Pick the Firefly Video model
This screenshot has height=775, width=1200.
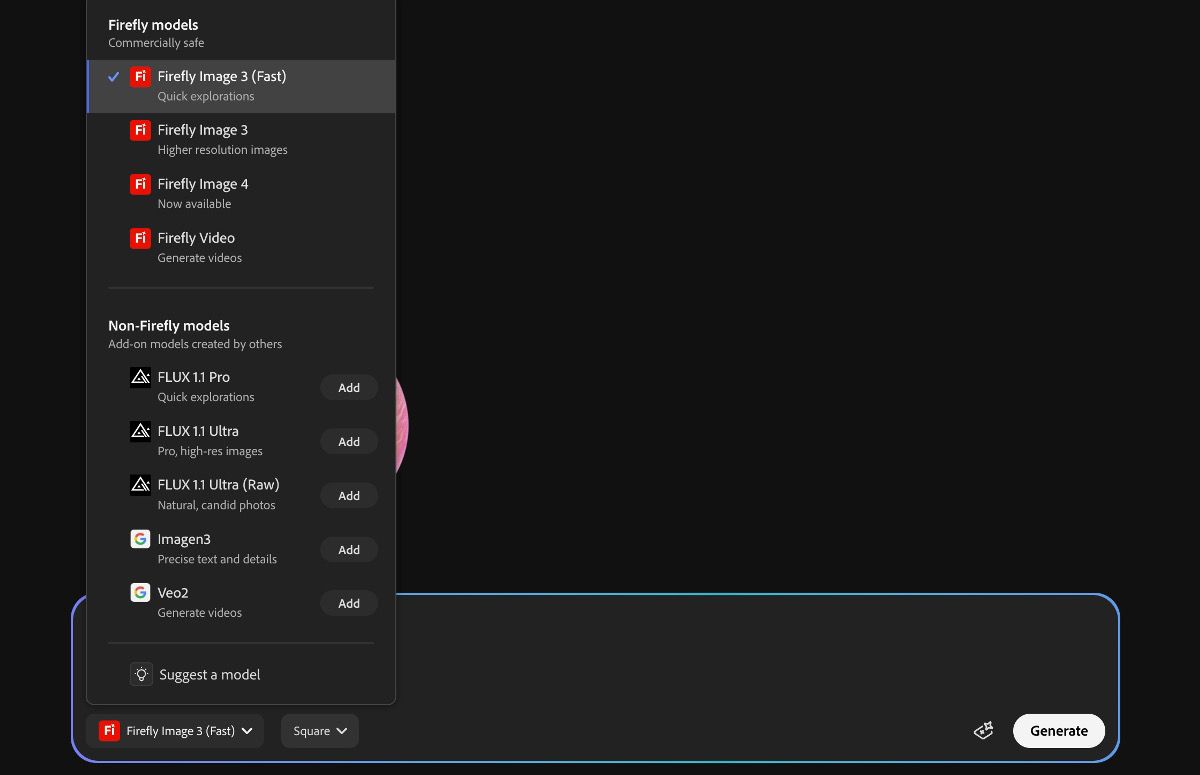[241, 248]
